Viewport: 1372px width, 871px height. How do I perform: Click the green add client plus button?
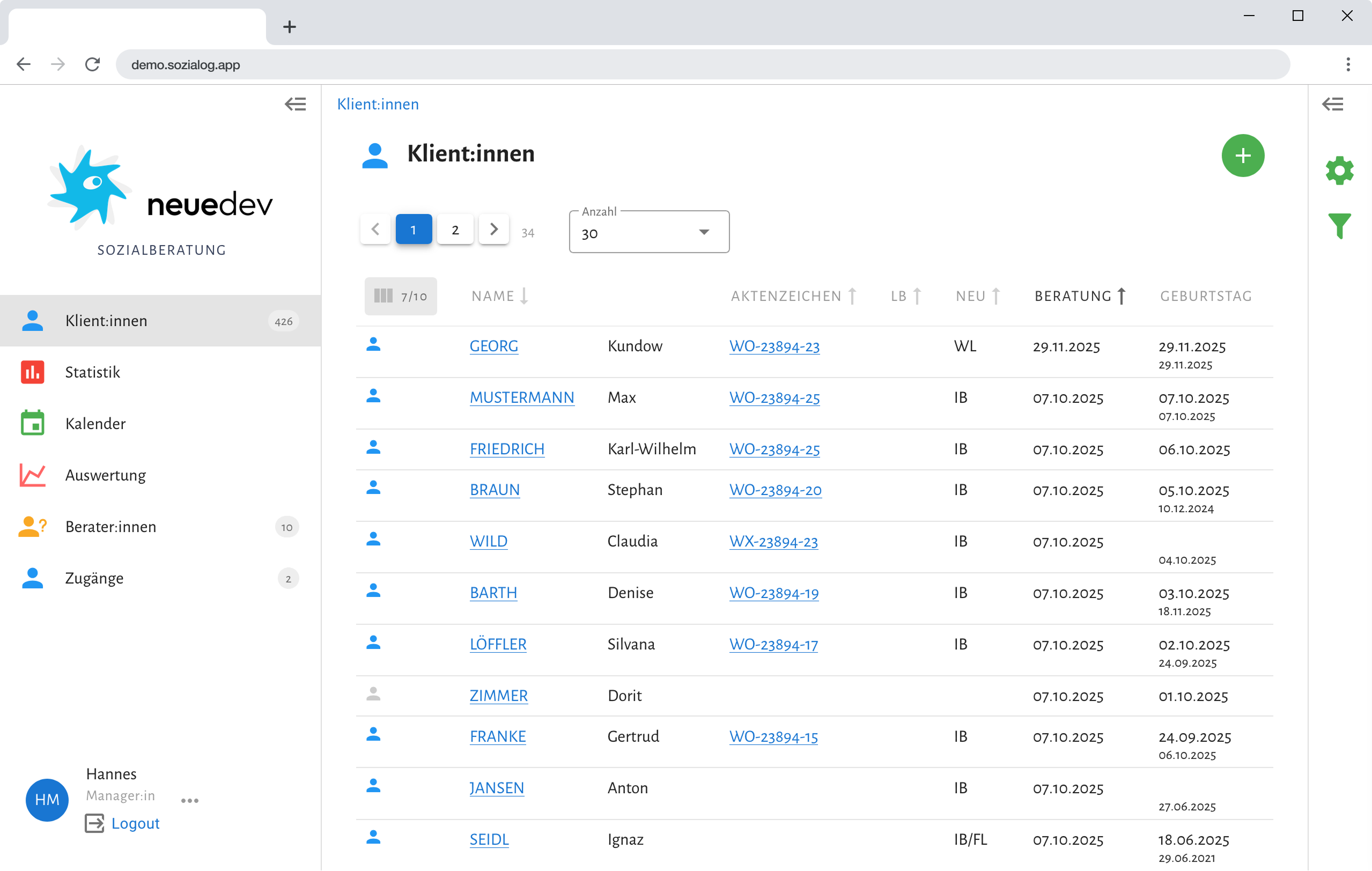(1242, 156)
